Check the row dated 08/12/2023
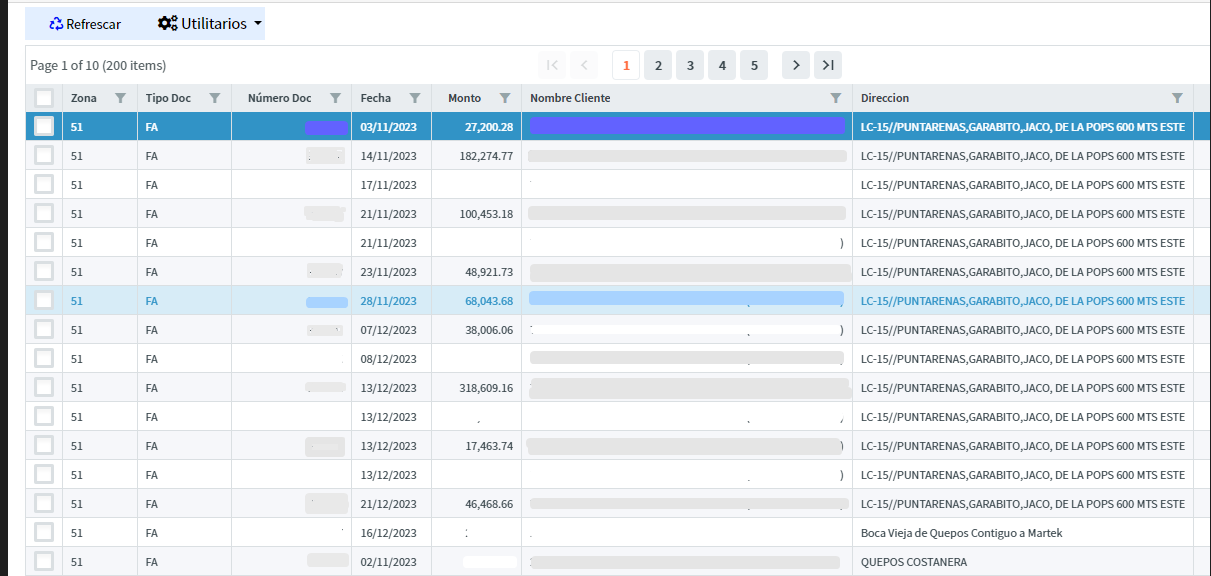The image size is (1211, 576). point(44,358)
